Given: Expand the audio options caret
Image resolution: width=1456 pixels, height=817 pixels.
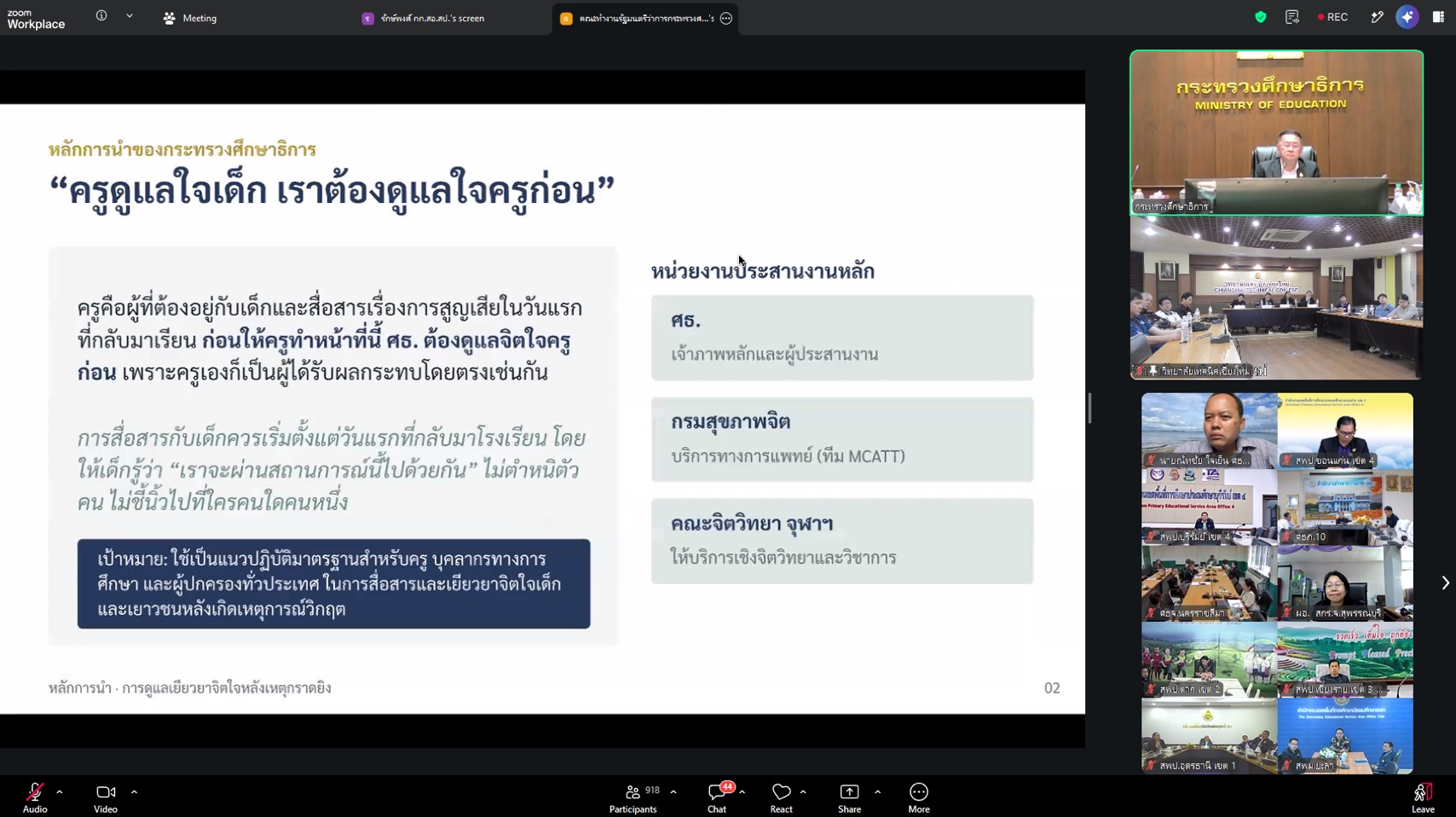Looking at the screenshot, I should click(60, 792).
